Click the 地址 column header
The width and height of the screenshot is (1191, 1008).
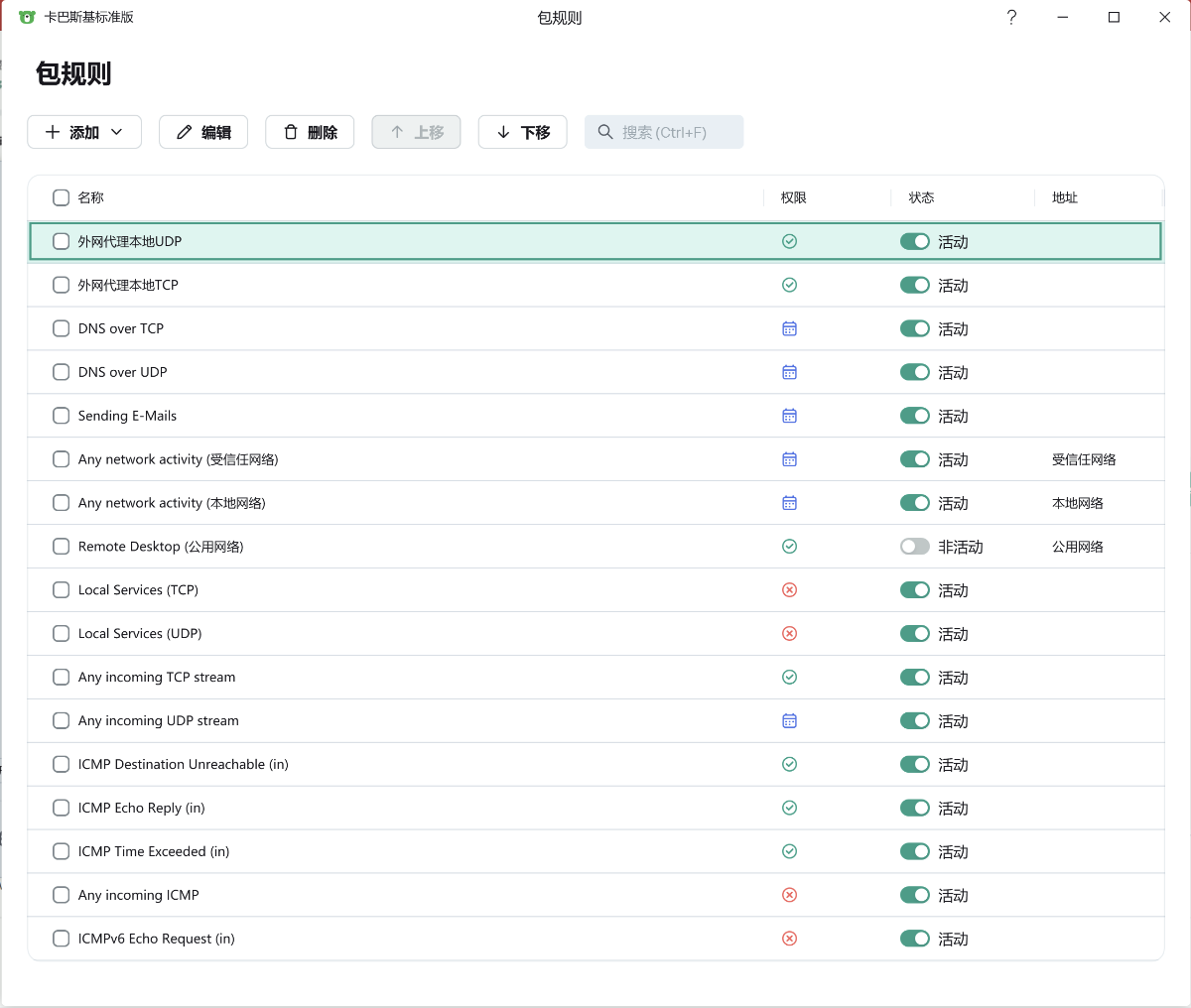1064,197
